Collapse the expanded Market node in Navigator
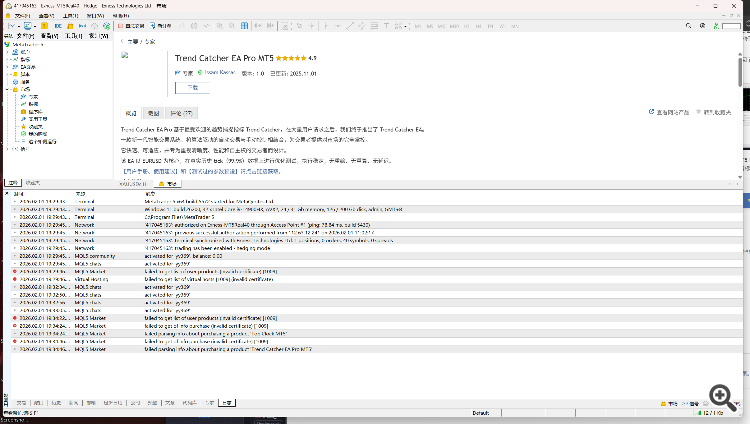Image resolution: width=750 pixels, height=424 pixels. tap(8, 89)
